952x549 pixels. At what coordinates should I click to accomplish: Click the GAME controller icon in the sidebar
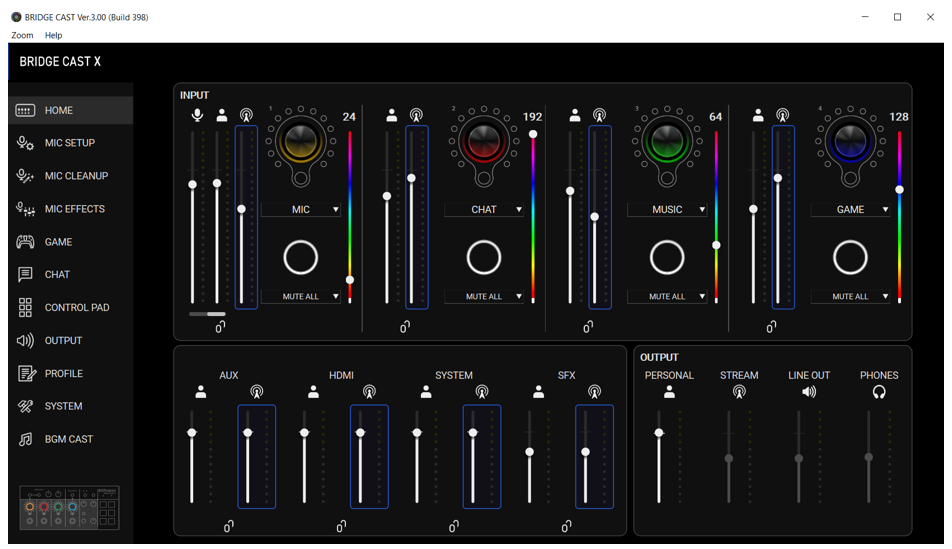click(x=25, y=242)
